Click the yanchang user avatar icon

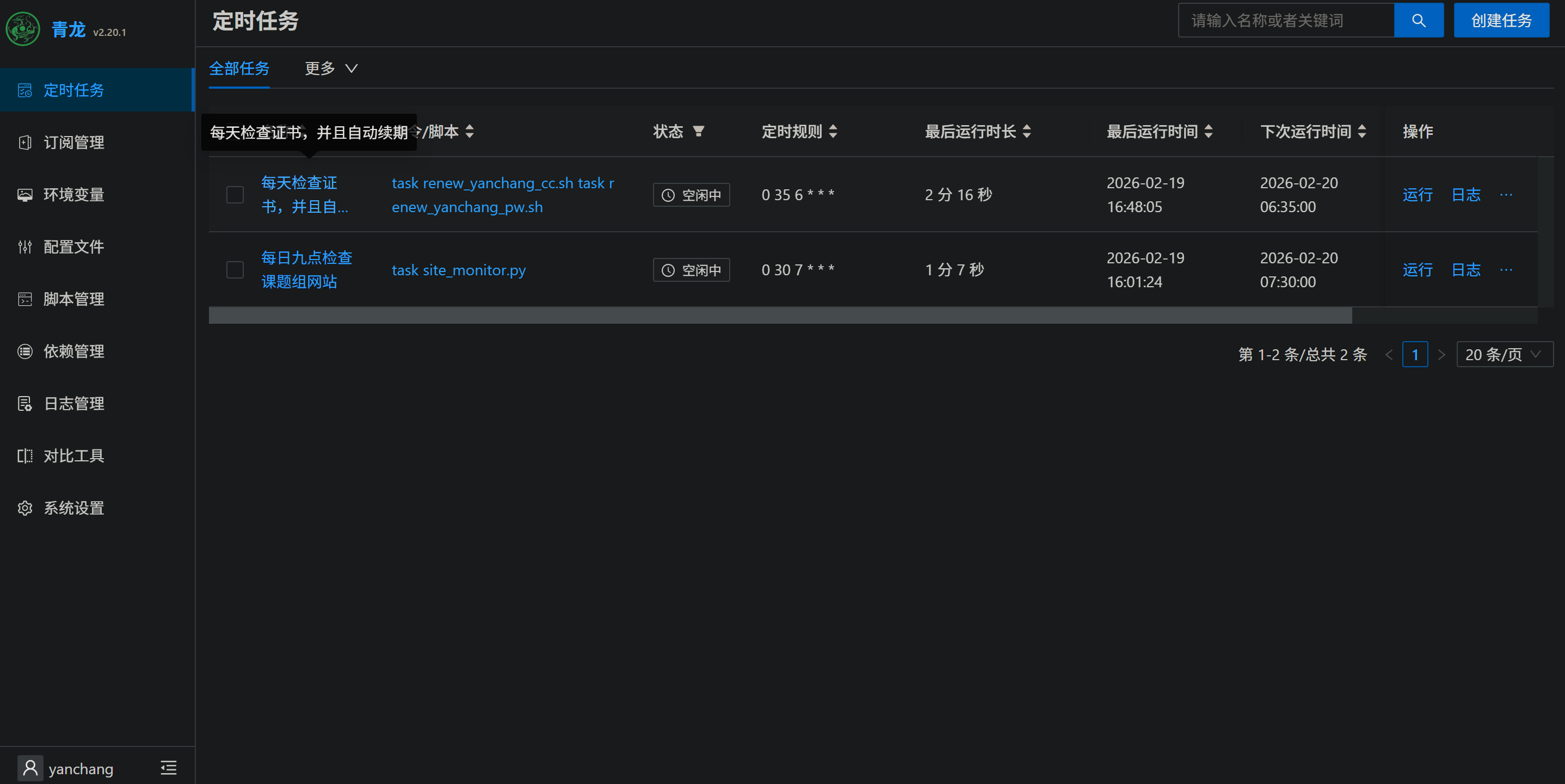30,768
